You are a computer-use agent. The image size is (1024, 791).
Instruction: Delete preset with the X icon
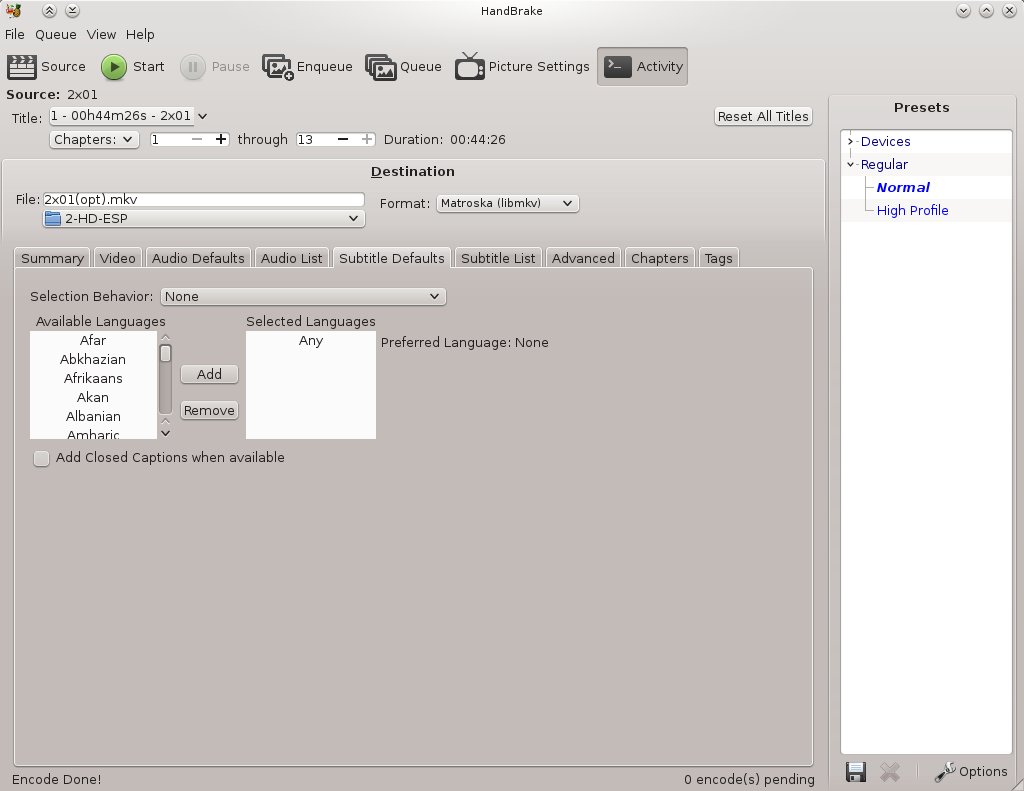889,771
